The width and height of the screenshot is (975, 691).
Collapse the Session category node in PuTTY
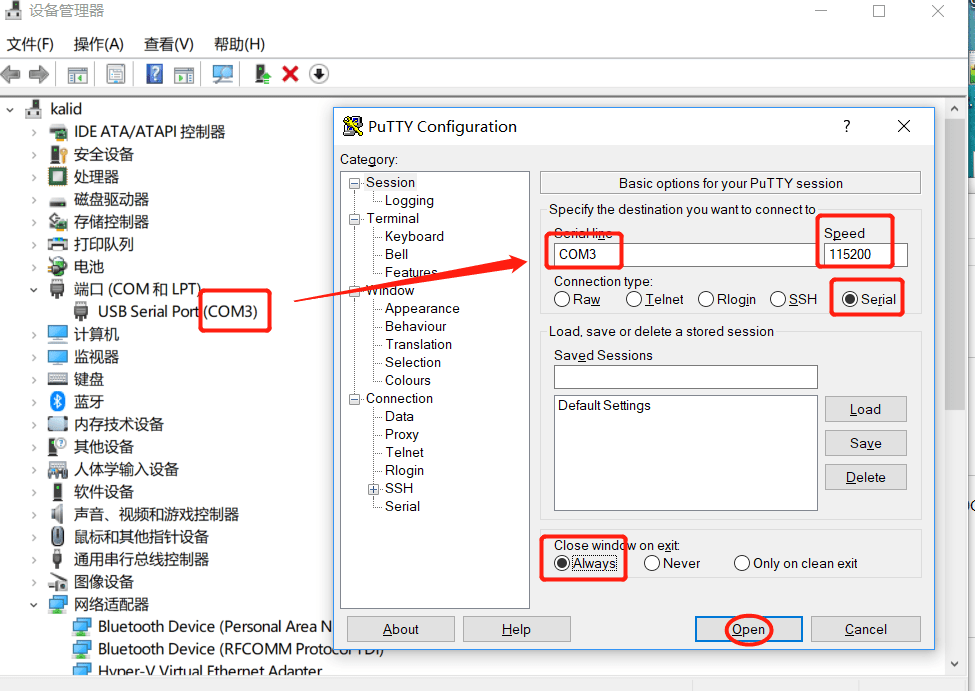point(354,183)
